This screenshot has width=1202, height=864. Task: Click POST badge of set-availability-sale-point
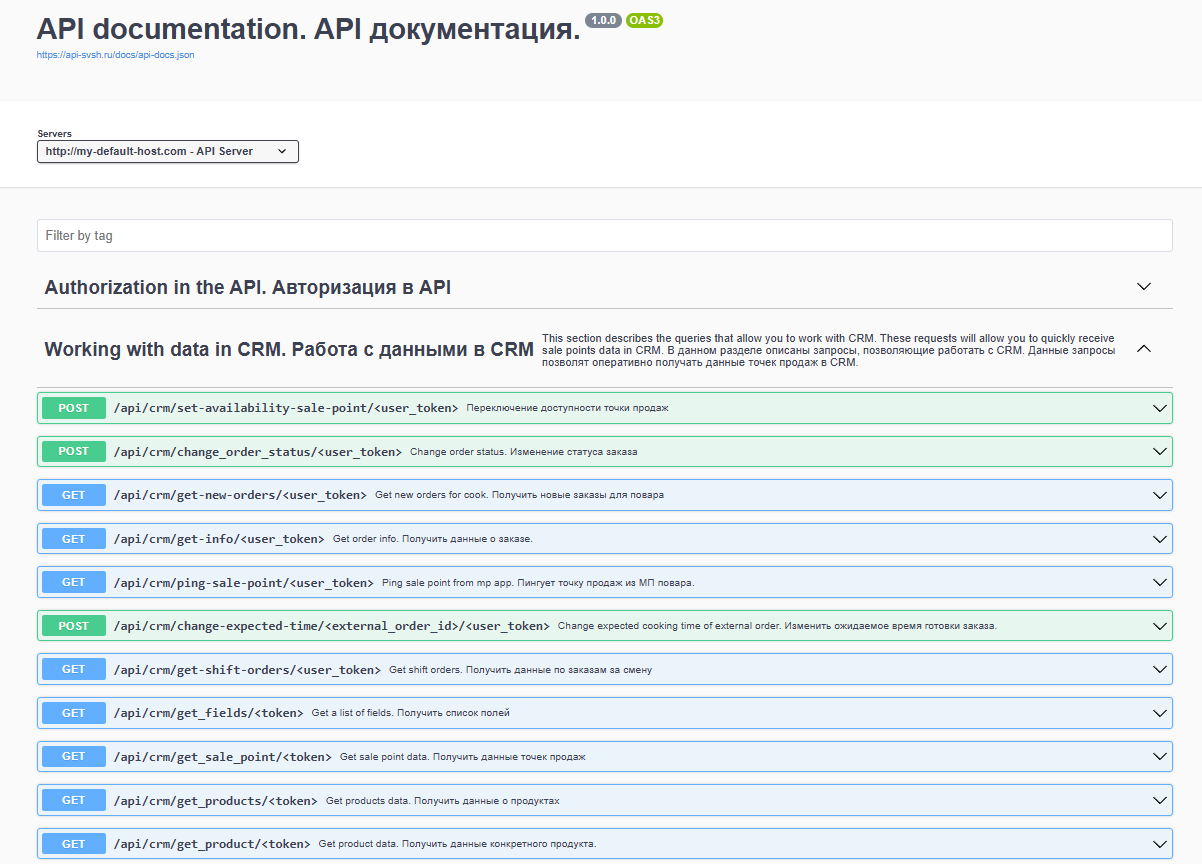74,408
